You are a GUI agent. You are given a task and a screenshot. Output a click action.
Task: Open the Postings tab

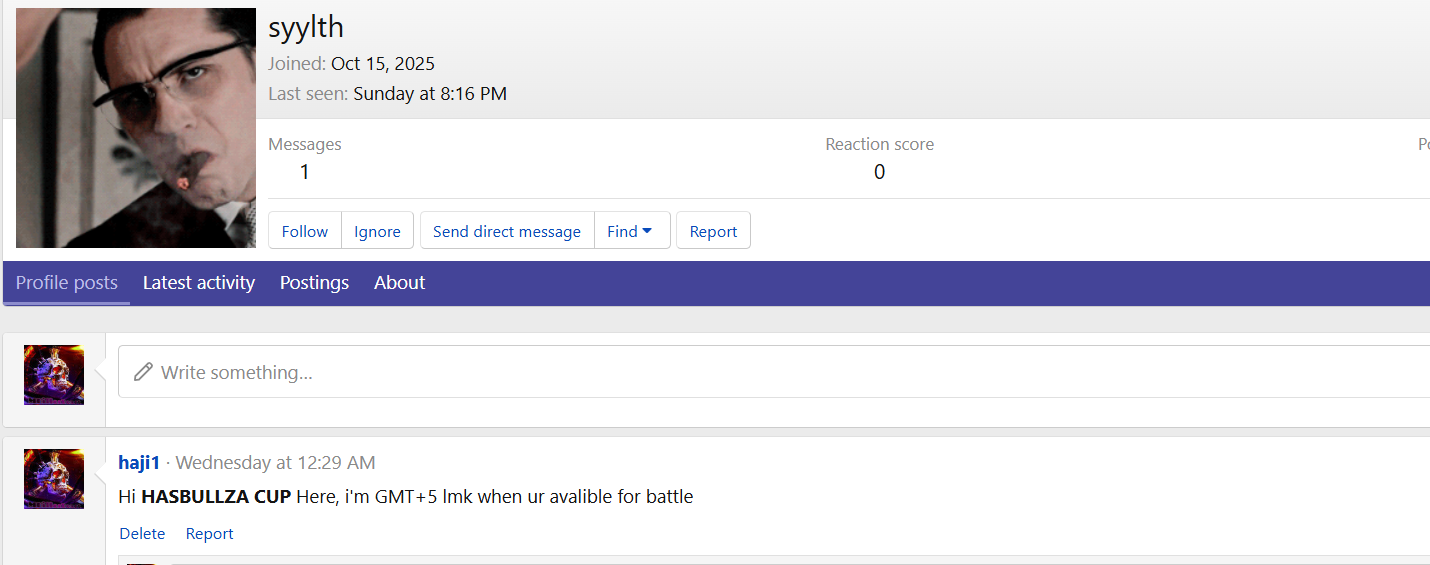click(314, 283)
